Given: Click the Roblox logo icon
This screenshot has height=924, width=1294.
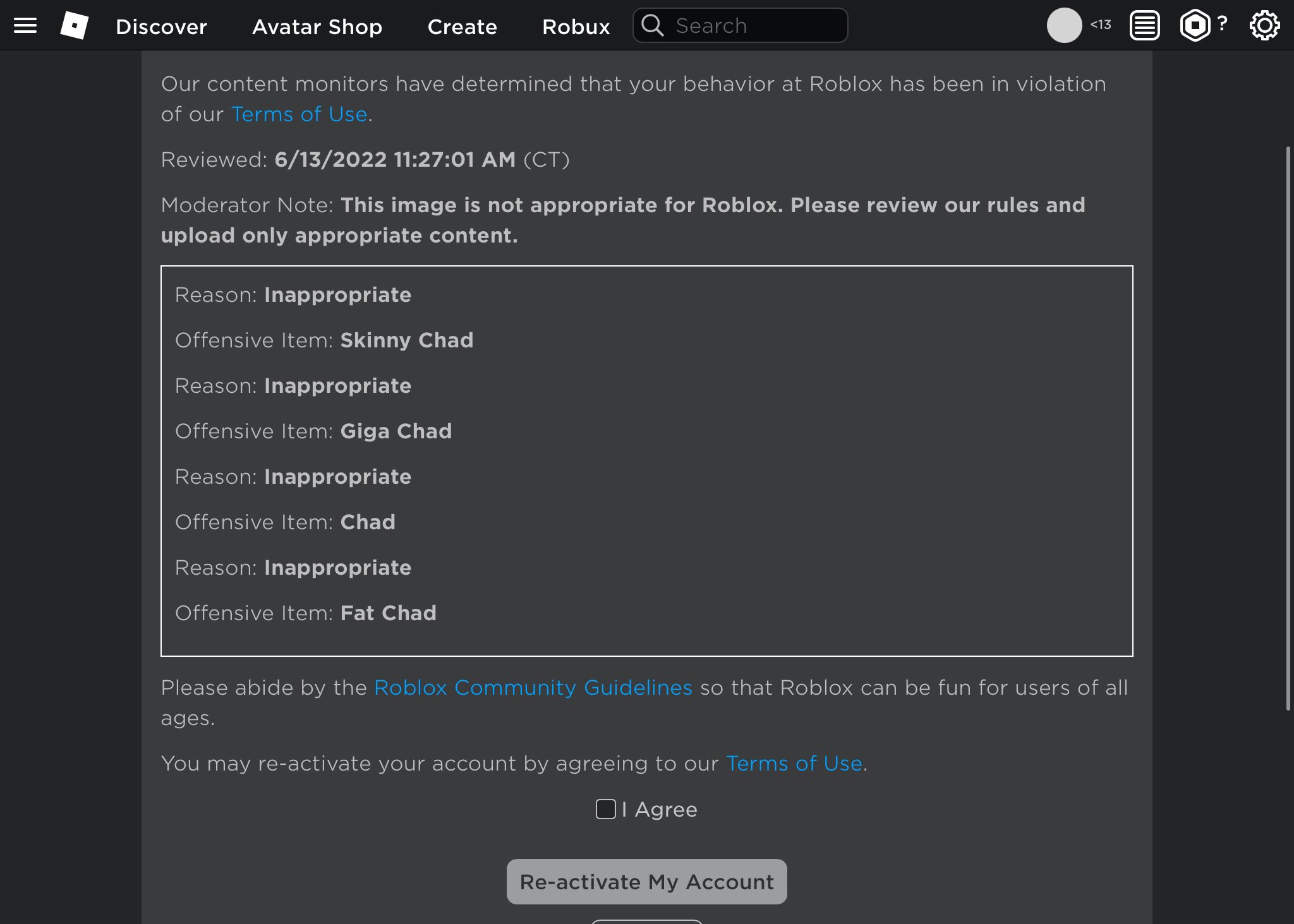Looking at the screenshot, I should (x=75, y=26).
